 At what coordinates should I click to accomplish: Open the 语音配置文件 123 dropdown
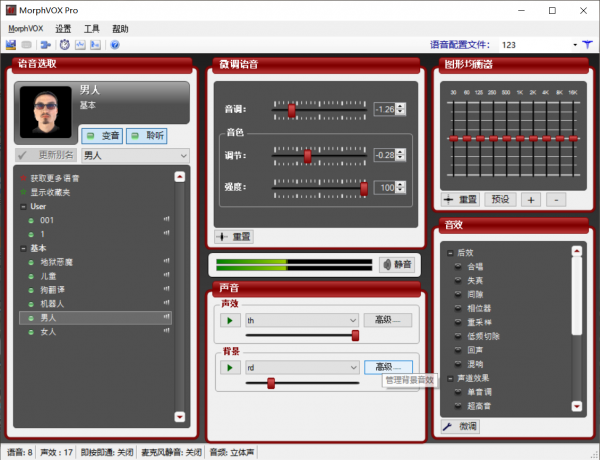click(575, 45)
